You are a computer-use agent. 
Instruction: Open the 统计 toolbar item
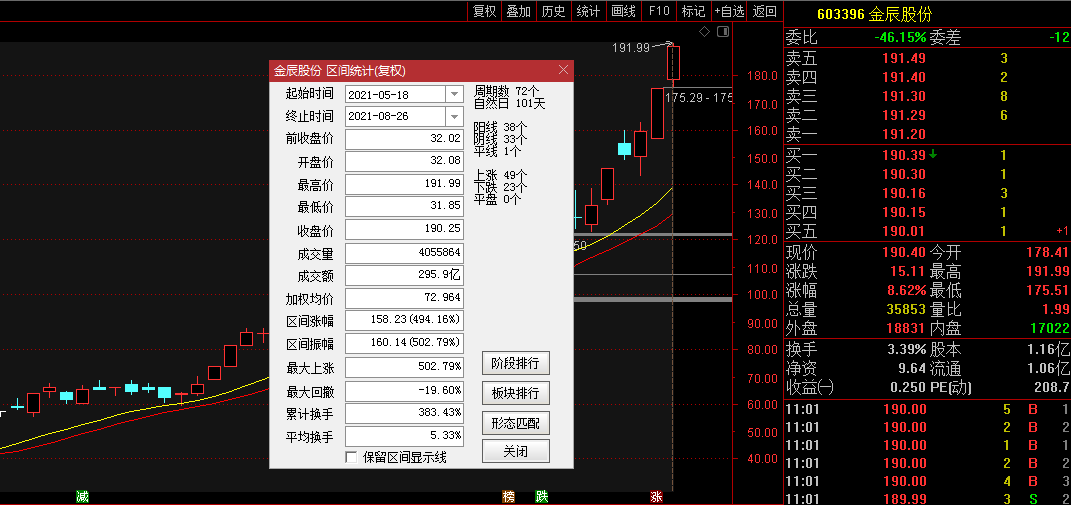click(588, 11)
